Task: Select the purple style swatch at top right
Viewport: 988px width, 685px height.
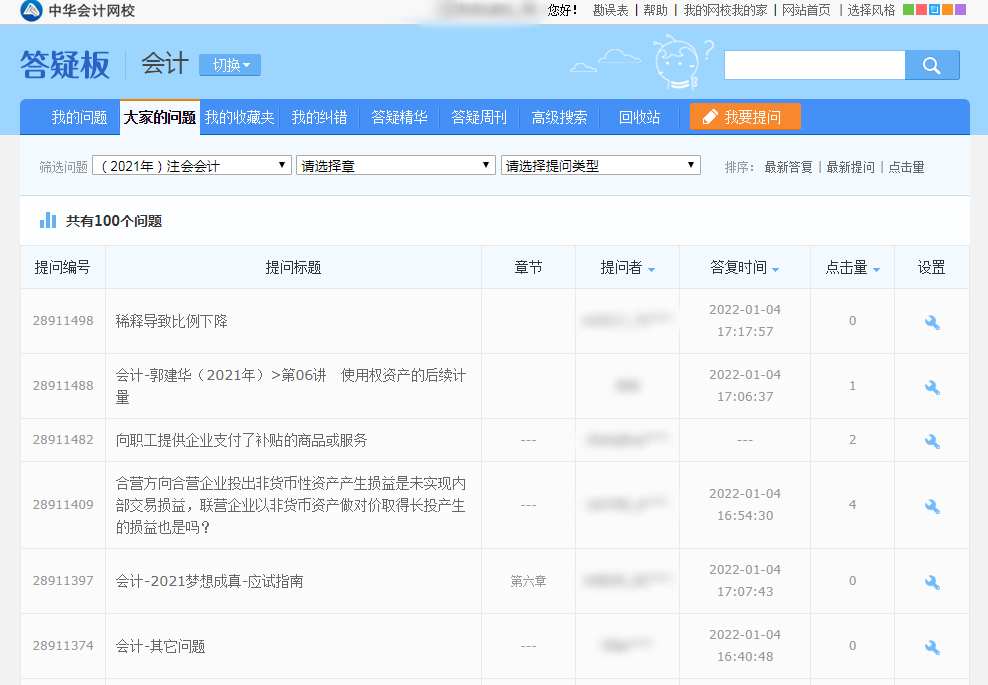Action: point(961,10)
